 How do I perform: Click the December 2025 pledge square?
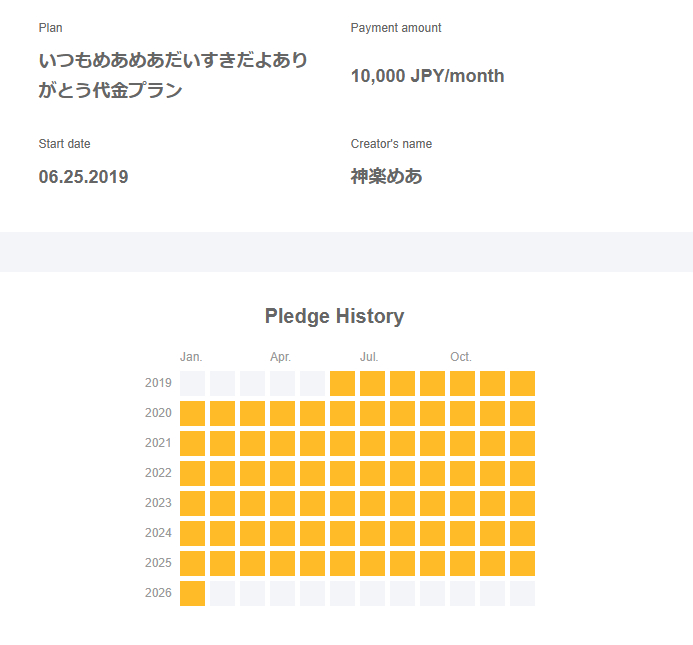point(522,563)
